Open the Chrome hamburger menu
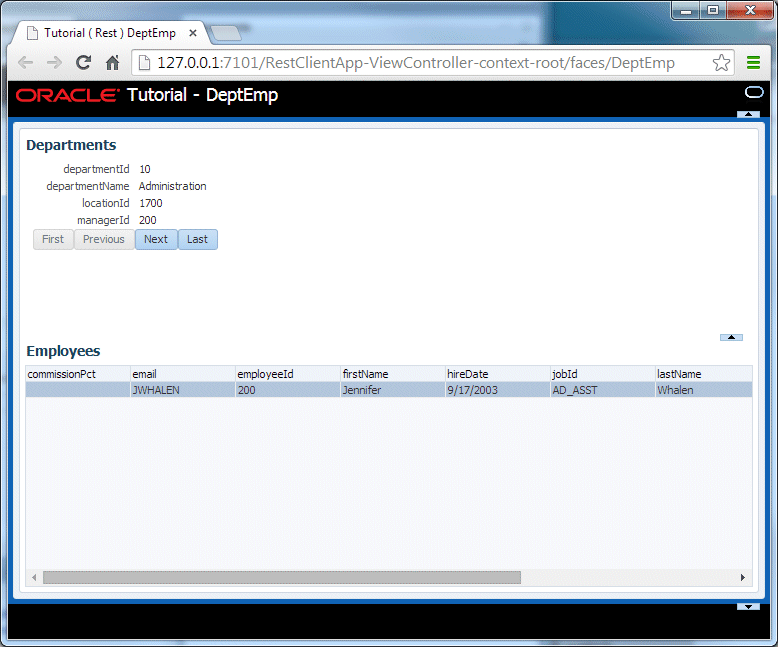The width and height of the screenshot is (778, 647). pos(754,63)
